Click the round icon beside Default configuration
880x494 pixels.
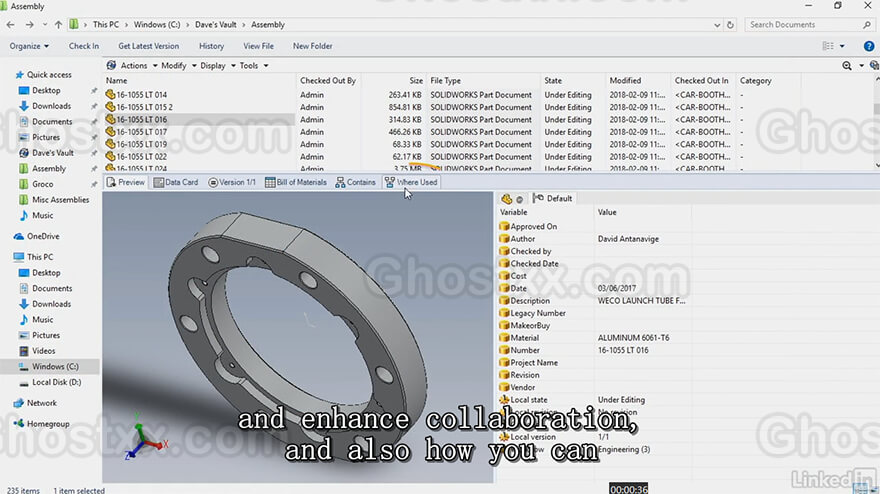point(520,199)
